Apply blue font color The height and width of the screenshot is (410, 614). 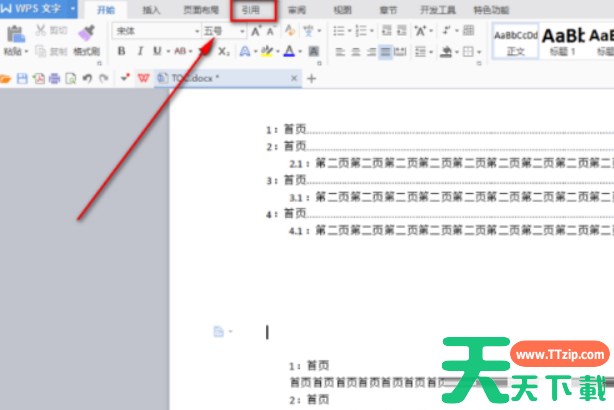click(x=289, y=51)
